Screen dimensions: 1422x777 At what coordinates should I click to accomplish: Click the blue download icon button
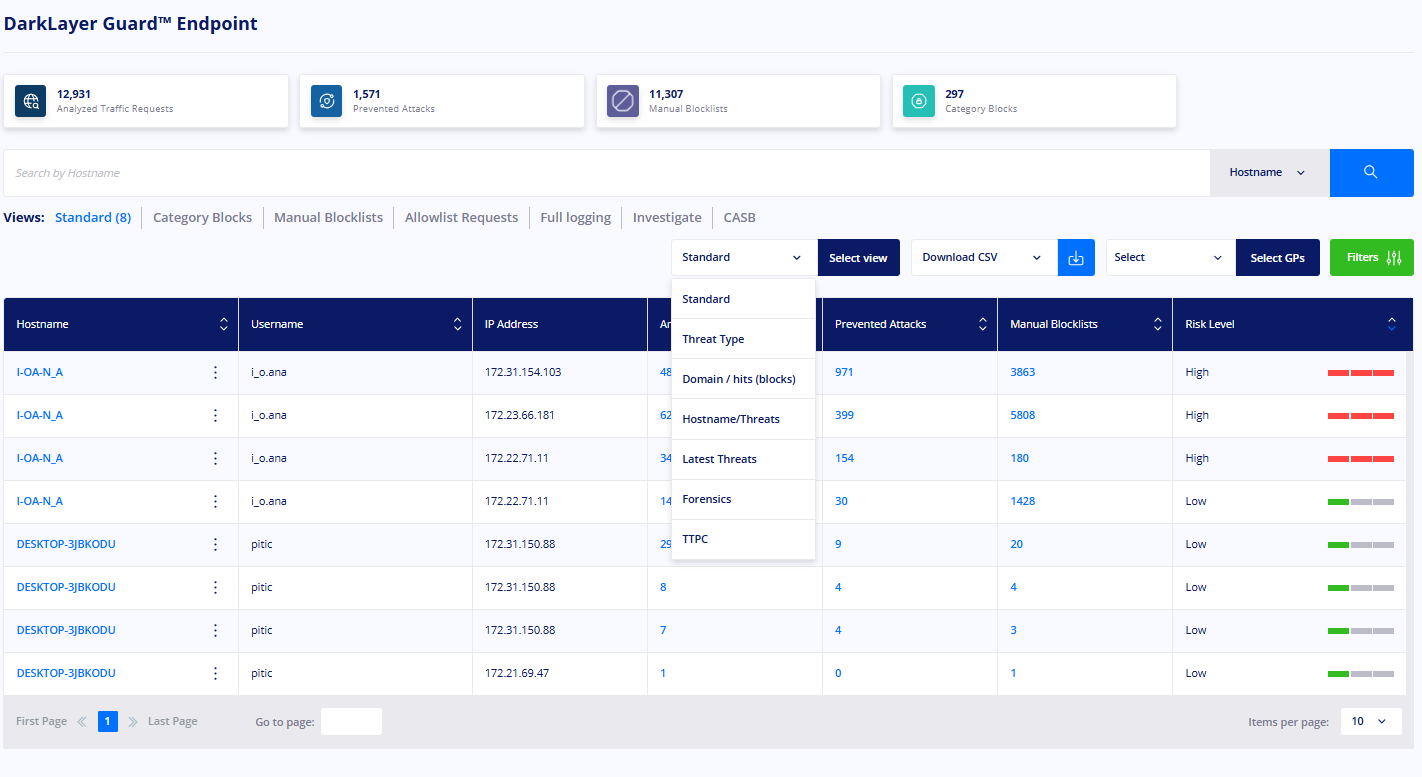pyautogui.click(x=1076, y=258)
